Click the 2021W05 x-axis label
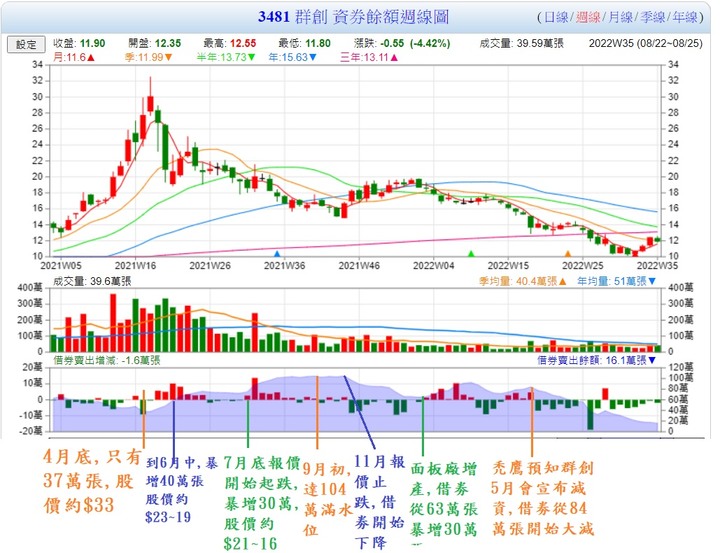Viewport: 720px width, 553px height. coord(61,266)
